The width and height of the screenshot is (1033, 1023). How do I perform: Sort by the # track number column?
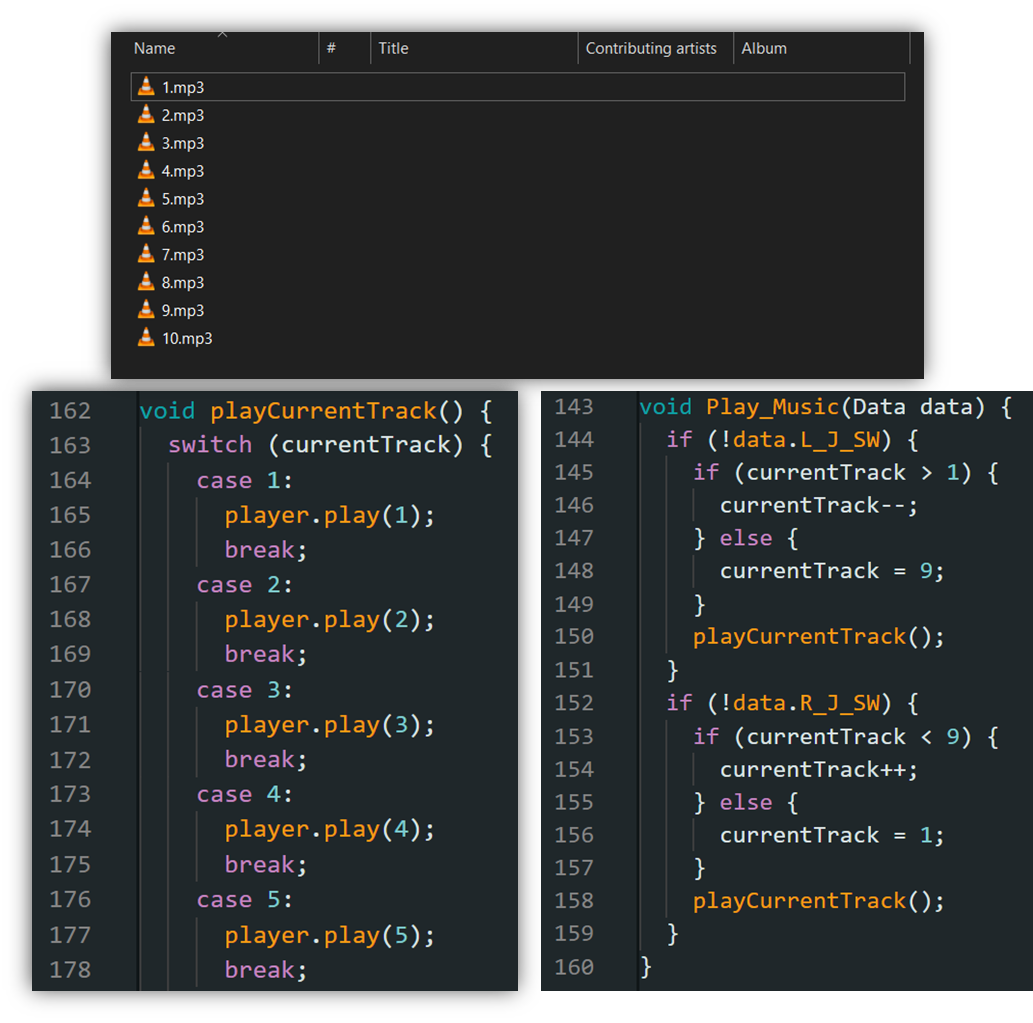[x=331, y=48]
